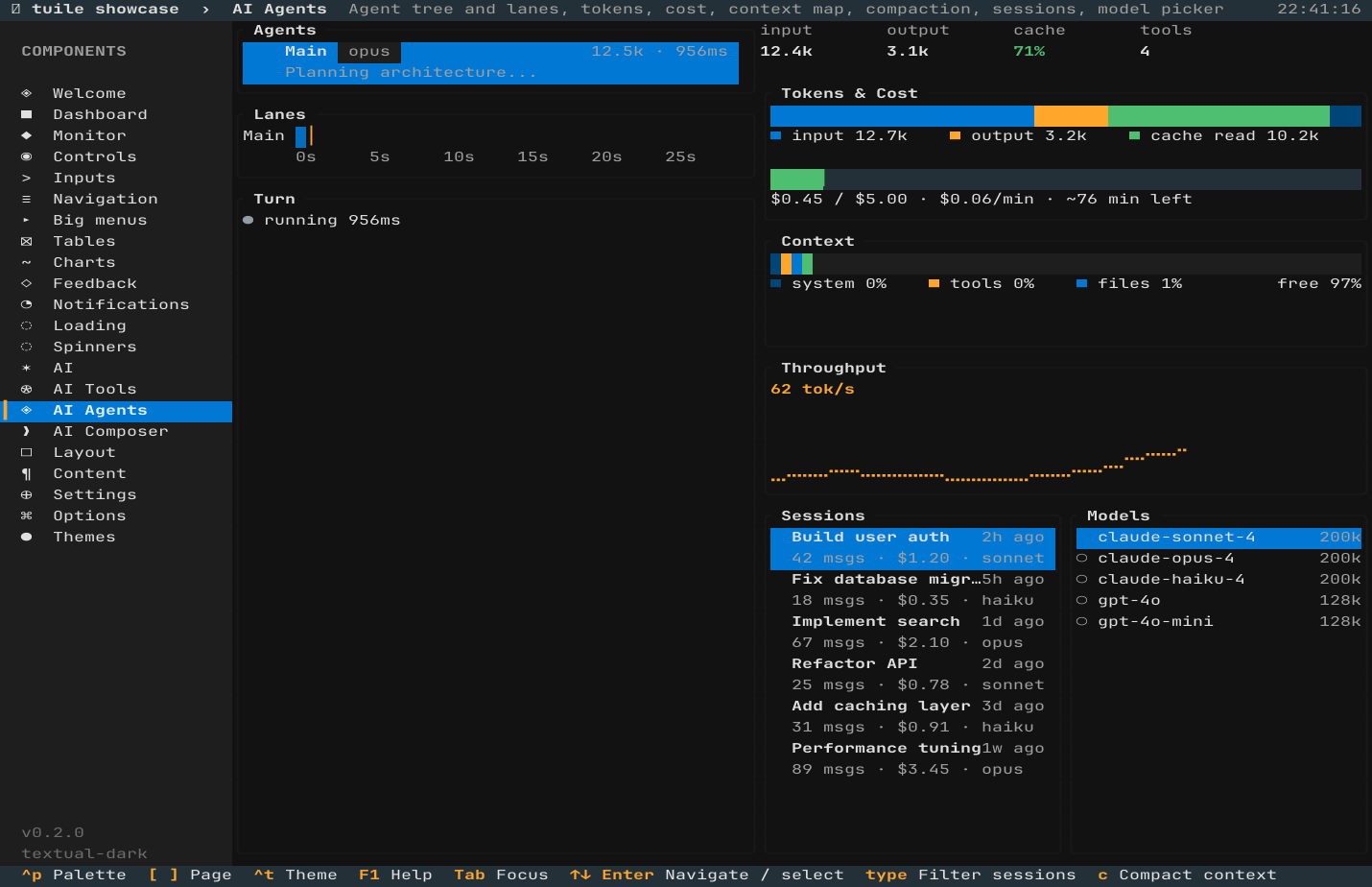This screenshot has height=887, width=1372.
Task: Open the 'Refactor API' session
Action: pos(912,674)
